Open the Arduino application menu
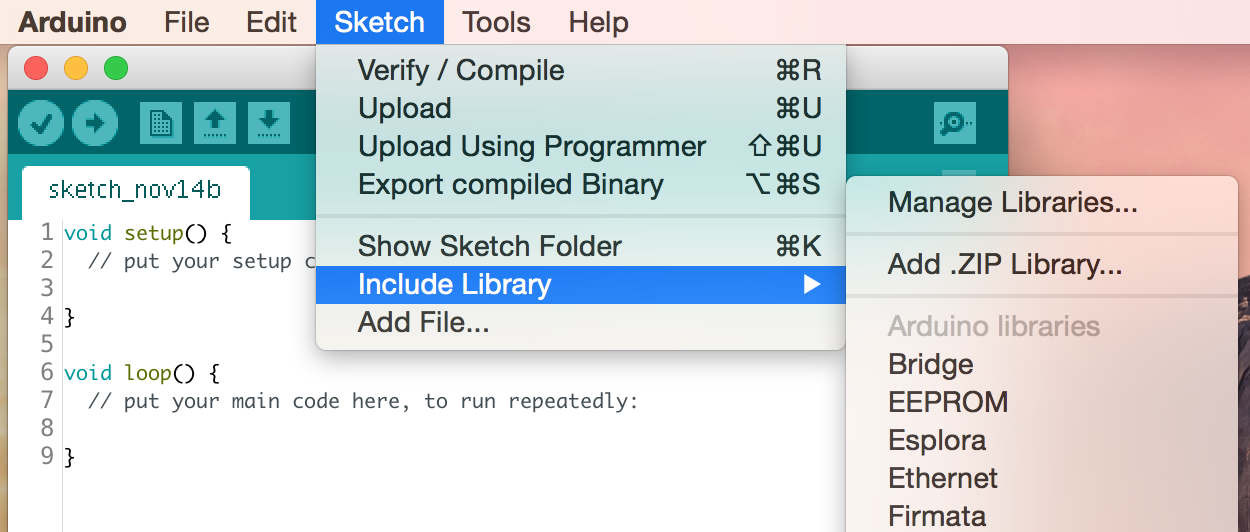 tap(73, 22)
